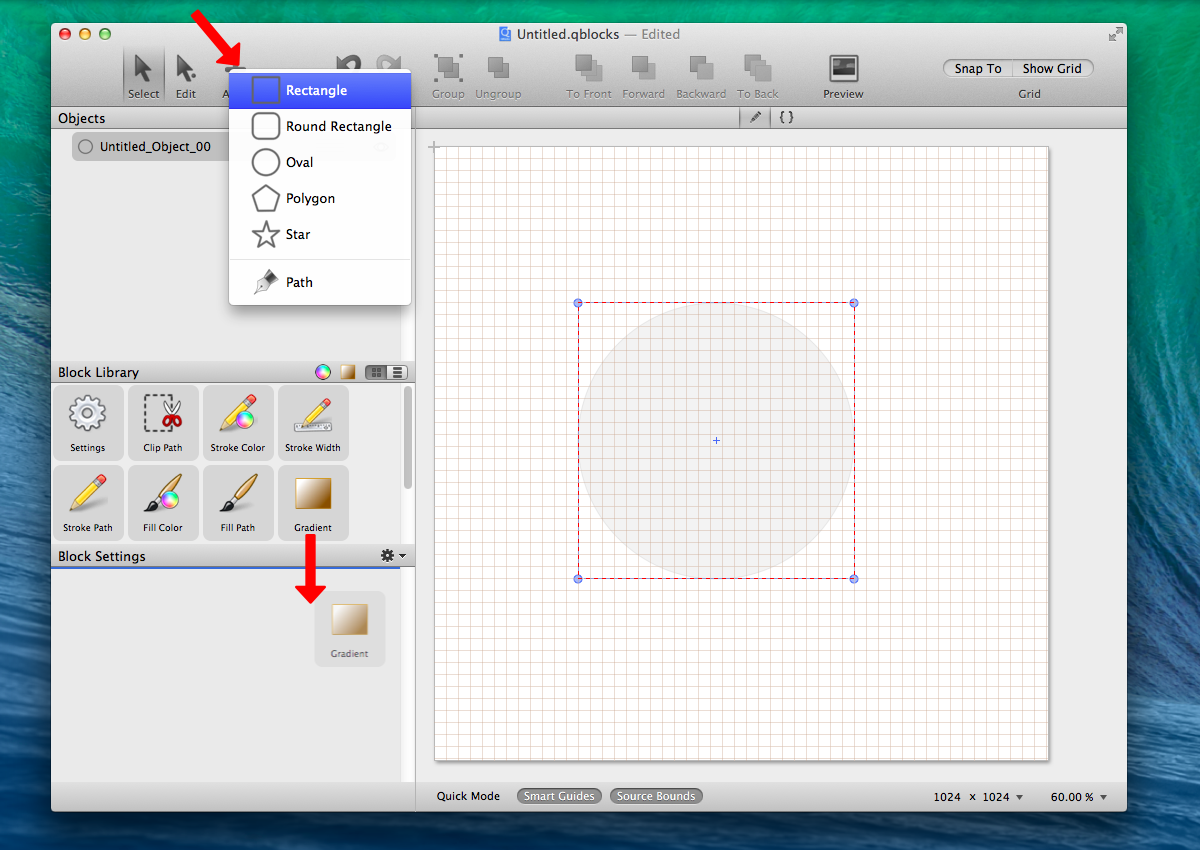Viewport: 1200px width, 850px height.
Task: Click the gradient icon in Block Library header
Action: [x=348, y=372]
